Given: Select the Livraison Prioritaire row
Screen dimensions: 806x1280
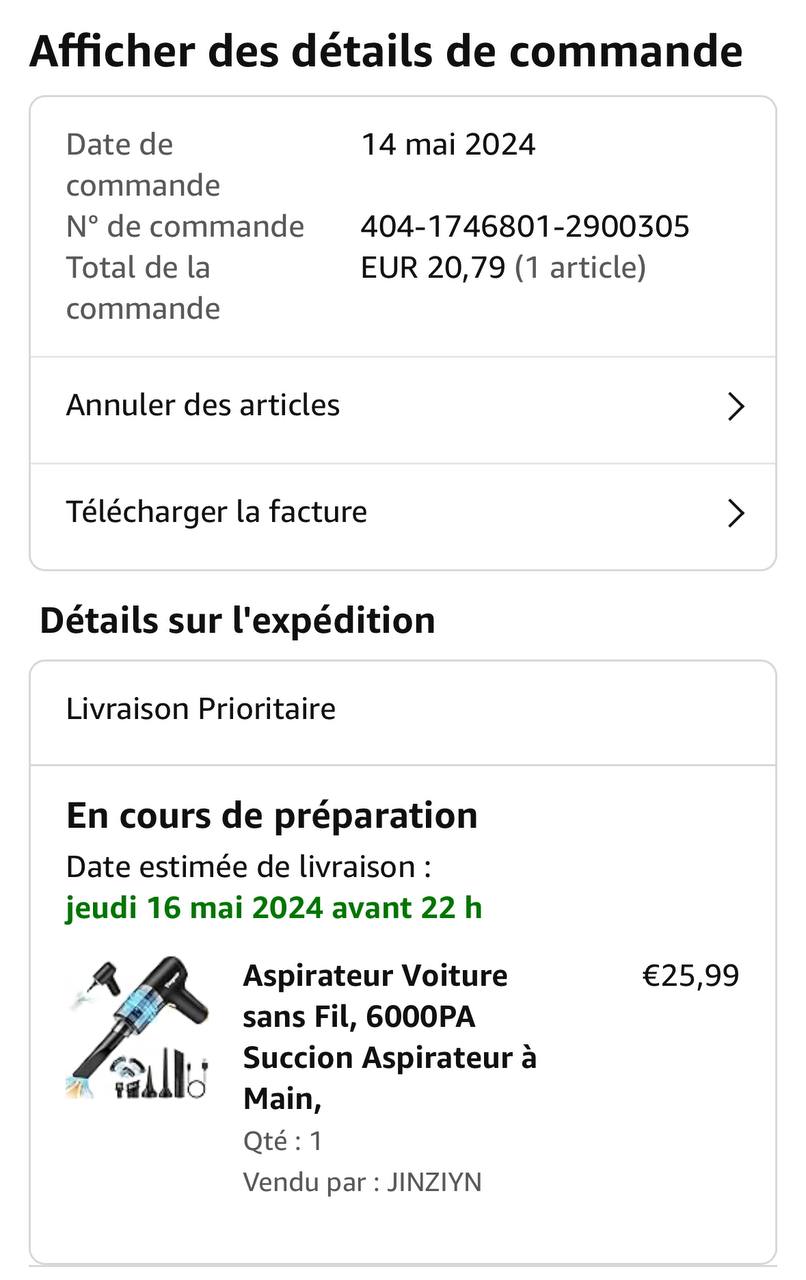Looking at the screenshot, I should click(x=201, y=709).
